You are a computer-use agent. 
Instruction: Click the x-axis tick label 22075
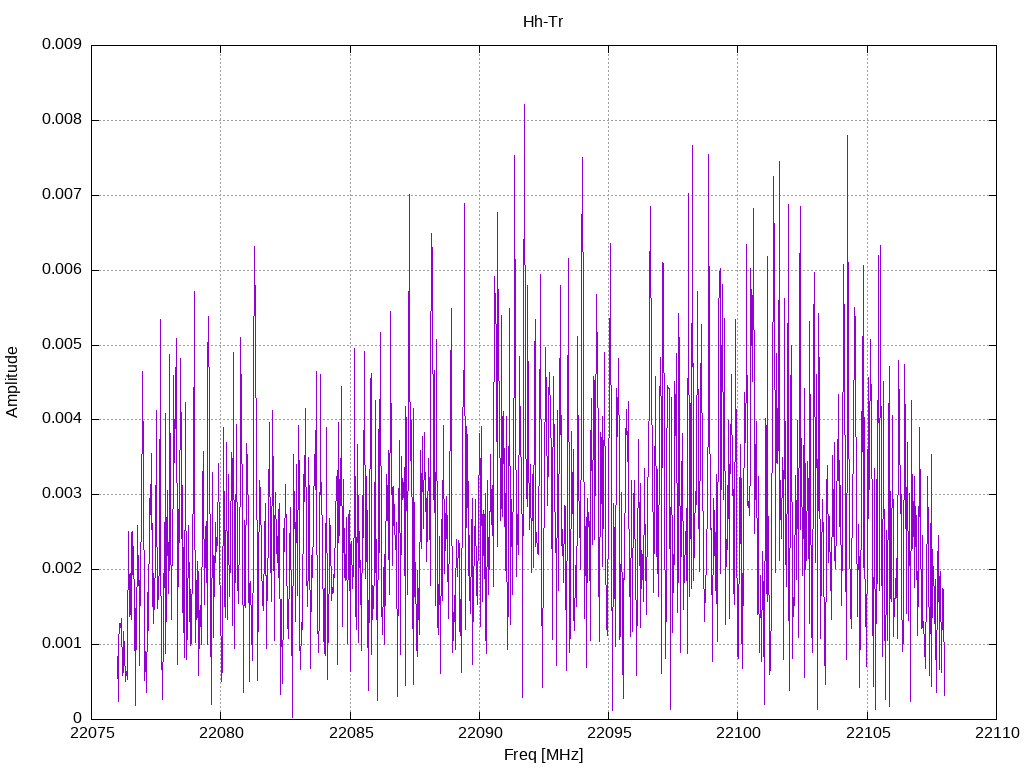pyautogui.click(x=92, y=733)
